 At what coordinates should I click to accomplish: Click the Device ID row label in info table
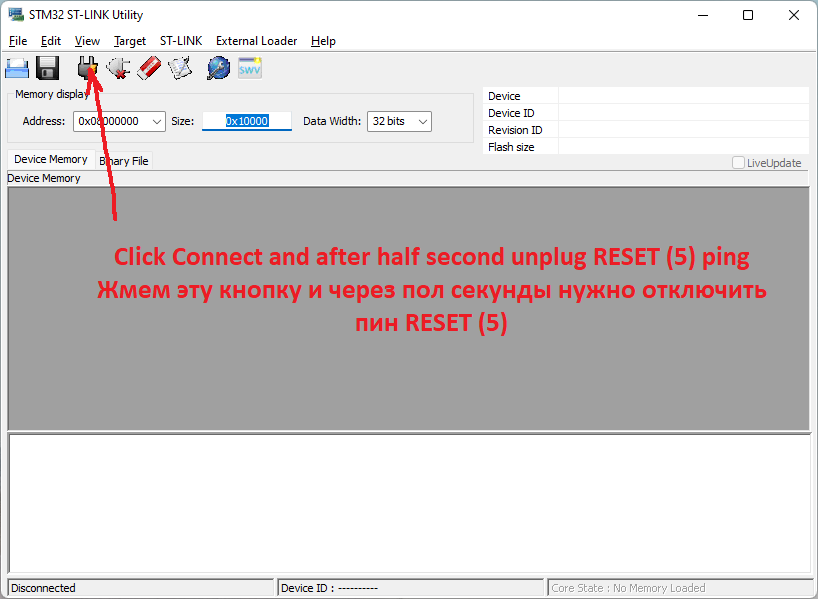(511, 113)
